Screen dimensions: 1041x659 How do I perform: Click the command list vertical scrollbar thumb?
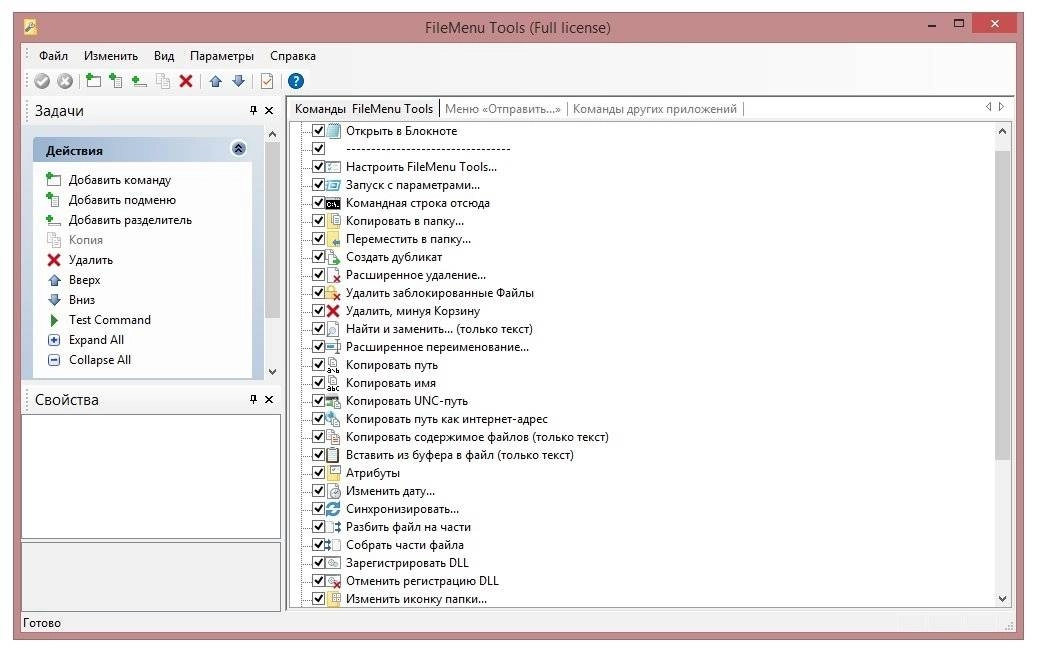coord(1002,305)
